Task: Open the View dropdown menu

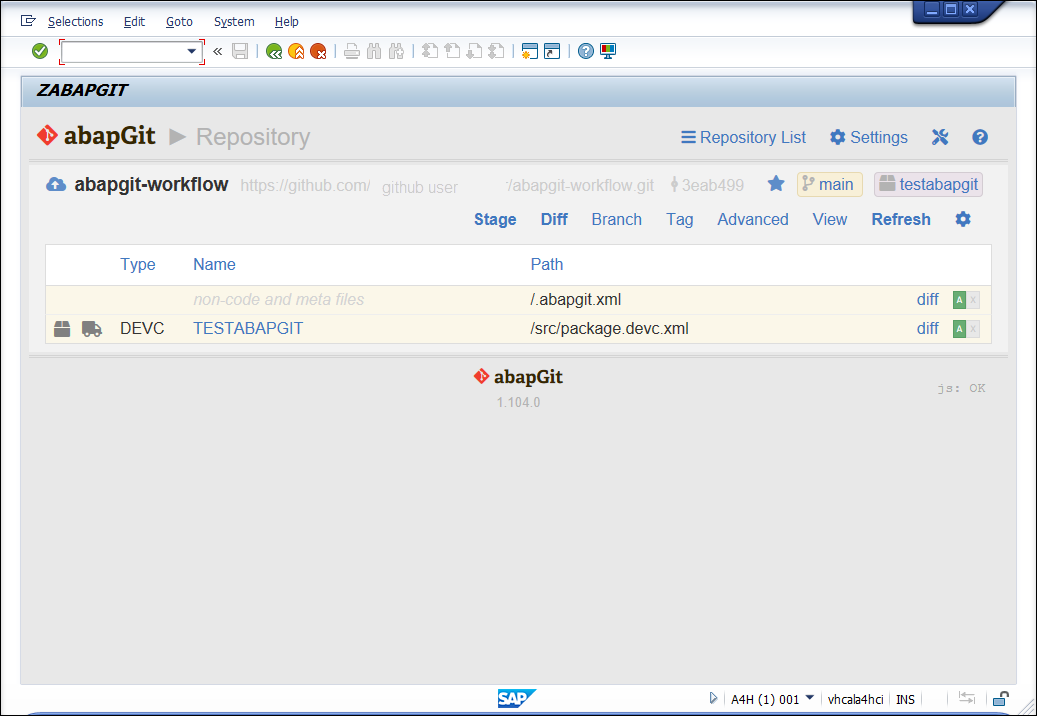Action: click(830, 219)
